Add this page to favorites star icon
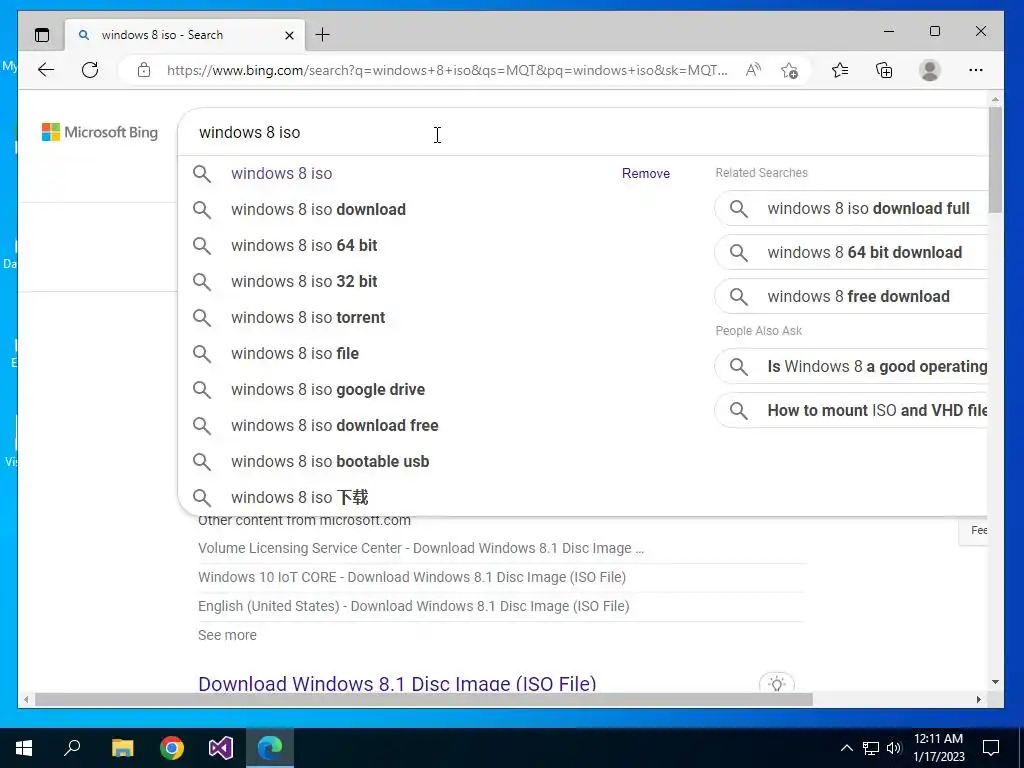Viewport: 1024px width, 768px height. (x=790, y=71)
